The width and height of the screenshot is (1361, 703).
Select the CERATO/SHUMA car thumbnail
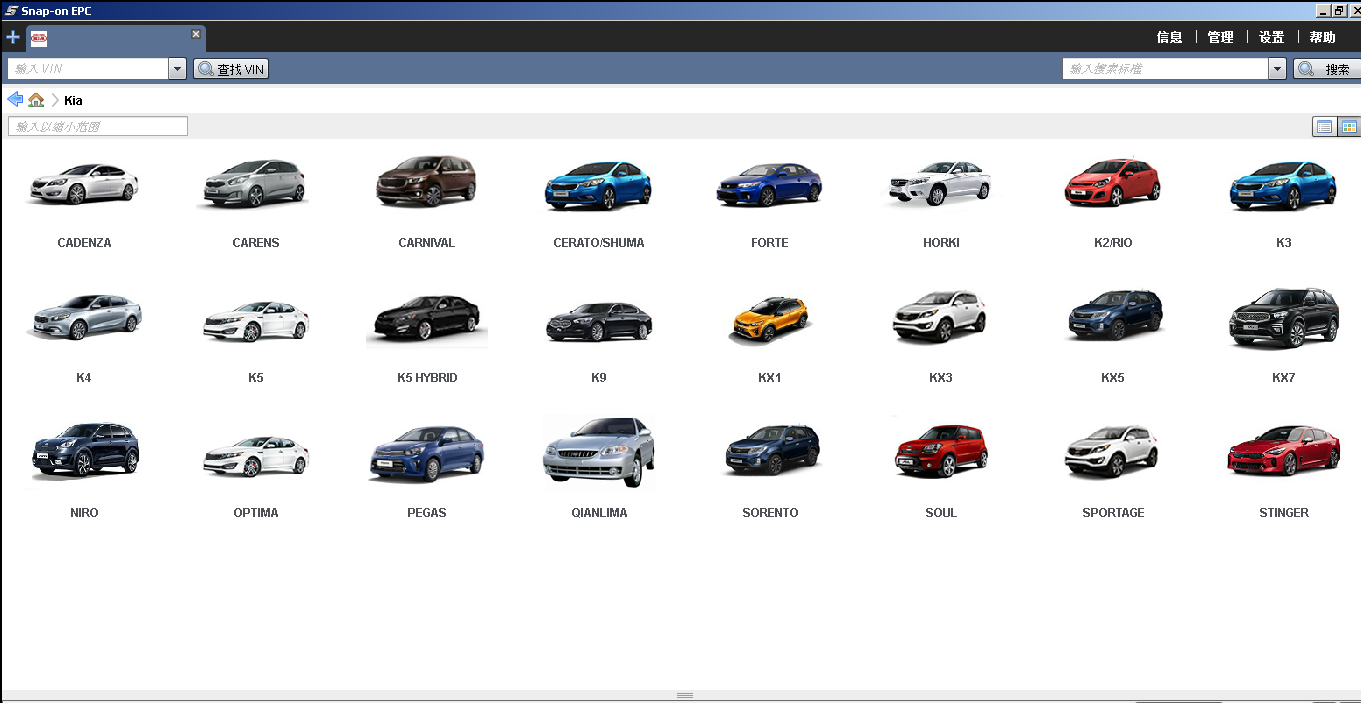click(x=598, y=186)
